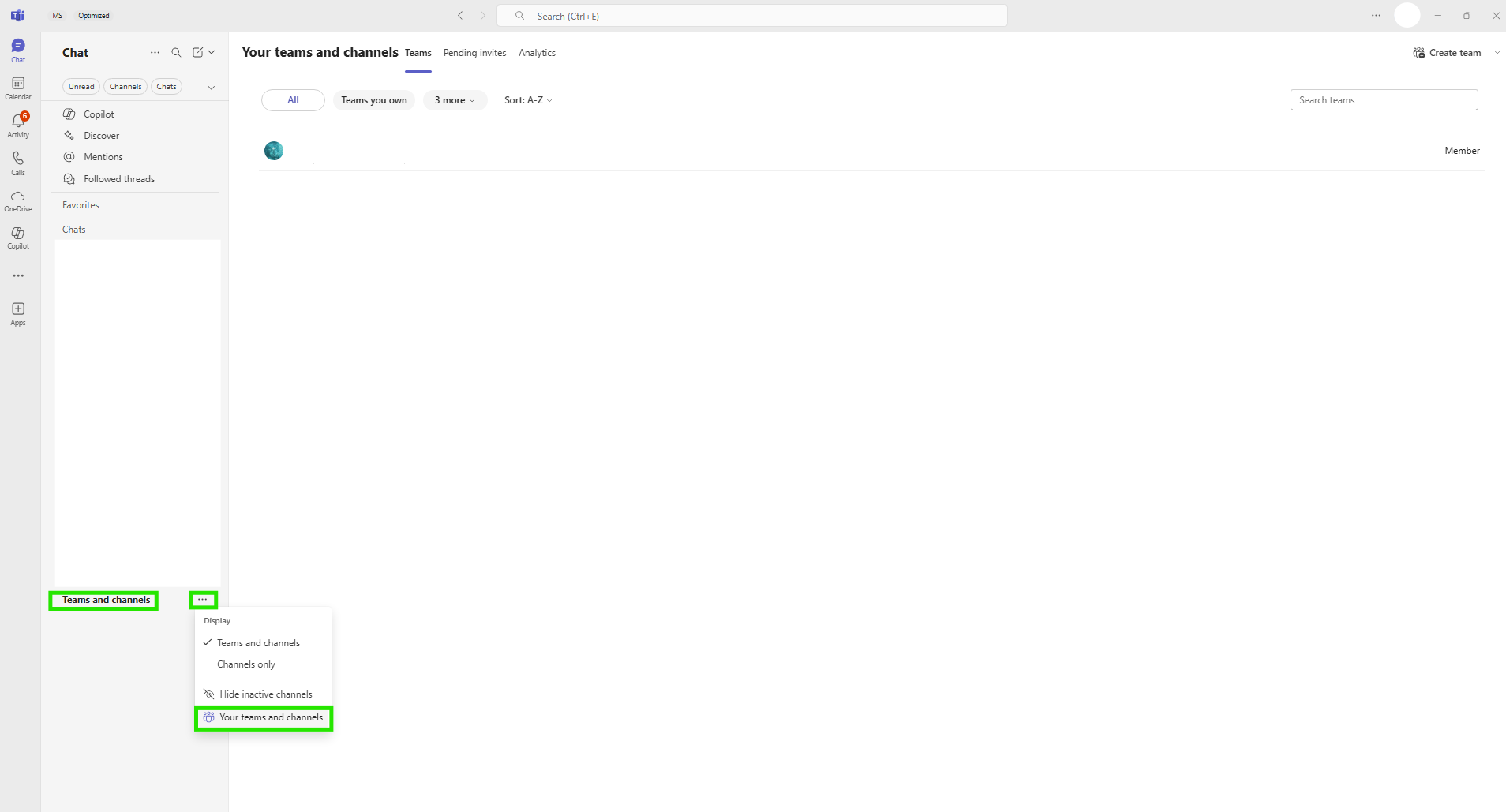This screenshot has width=1506, height=812.
Task: Switch to the Pending invites tab
Action: [x=475, y=53]
